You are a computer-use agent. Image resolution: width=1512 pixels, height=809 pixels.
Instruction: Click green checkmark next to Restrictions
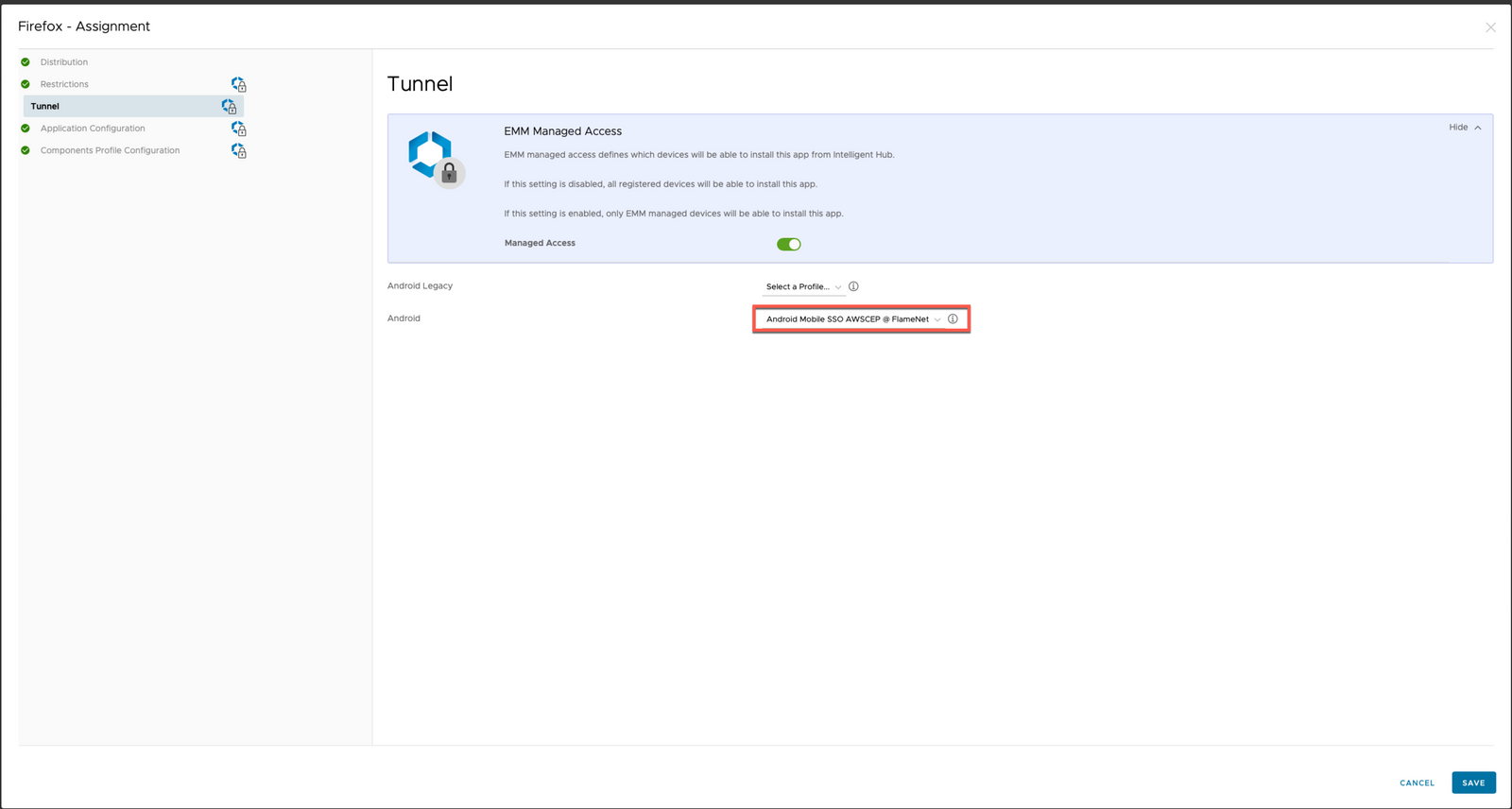click(26, 84)
